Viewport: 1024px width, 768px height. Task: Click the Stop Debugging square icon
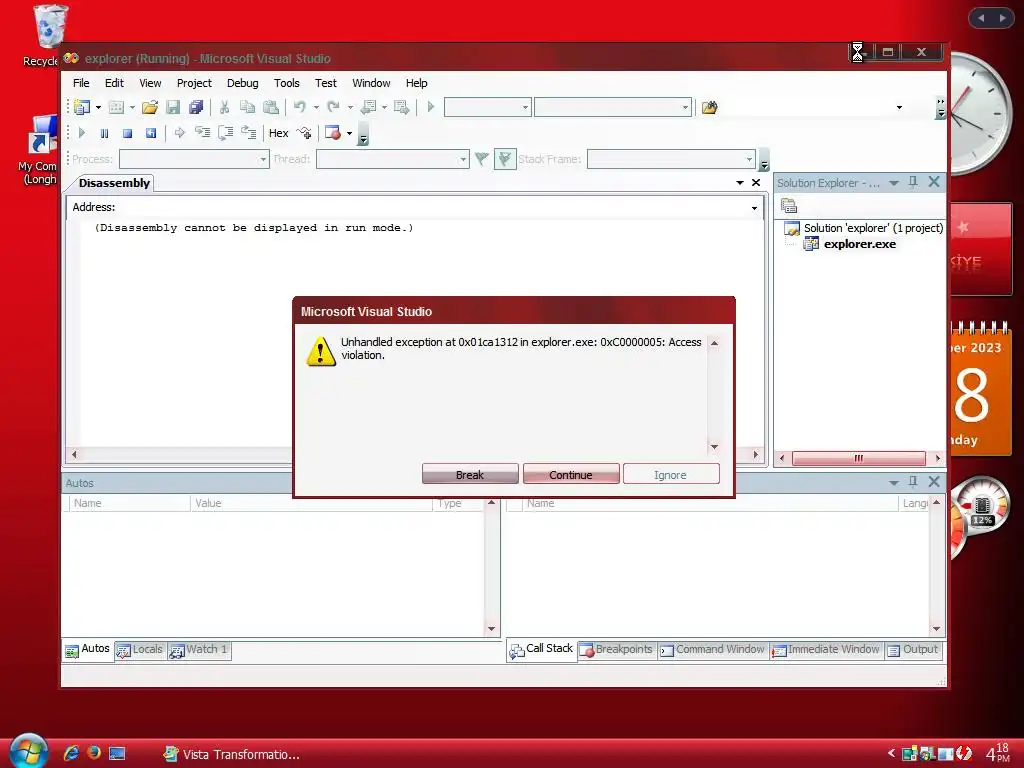pyautogui.click(x=127, y=133)
